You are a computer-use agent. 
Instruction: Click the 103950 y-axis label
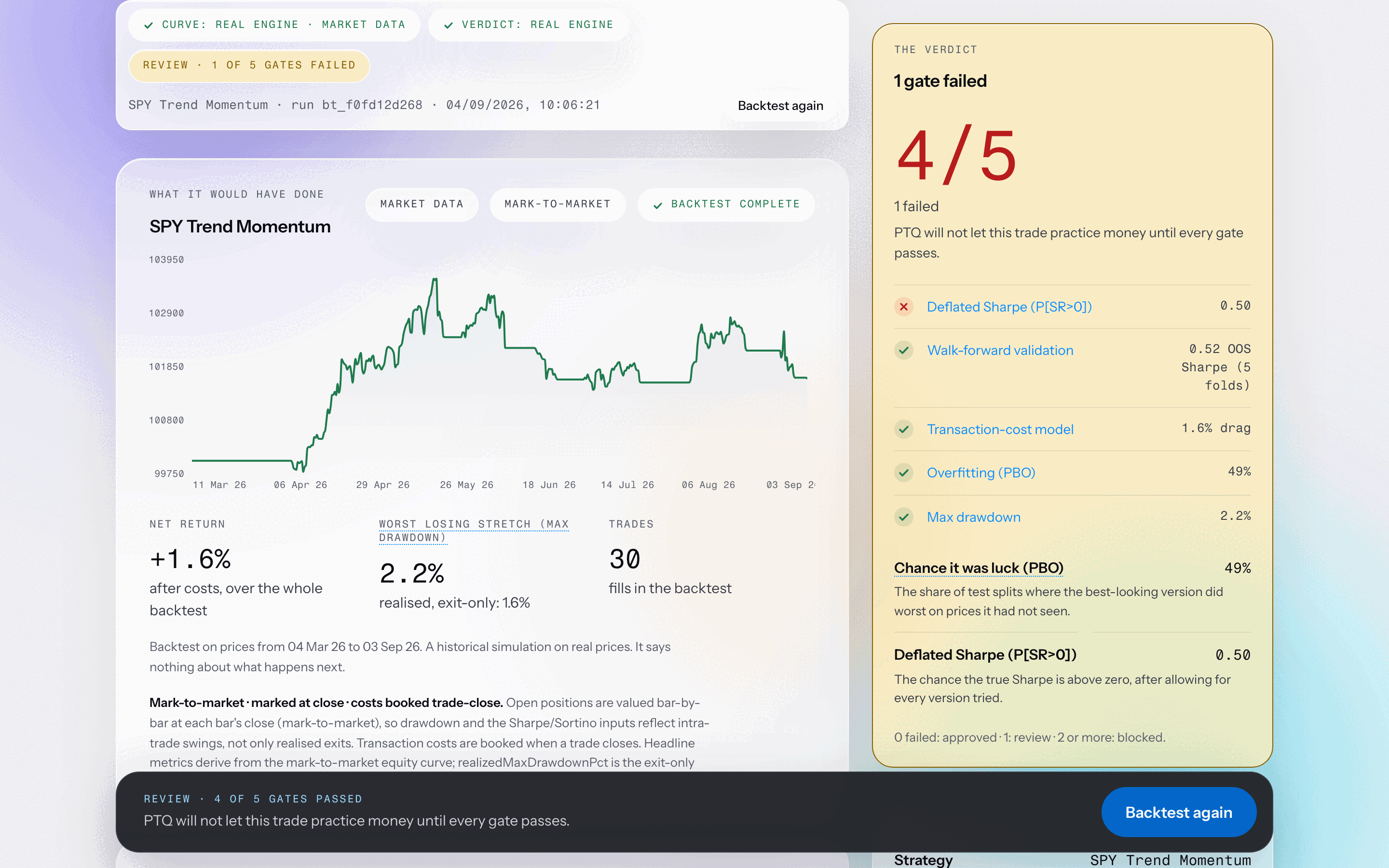(166, 260)
